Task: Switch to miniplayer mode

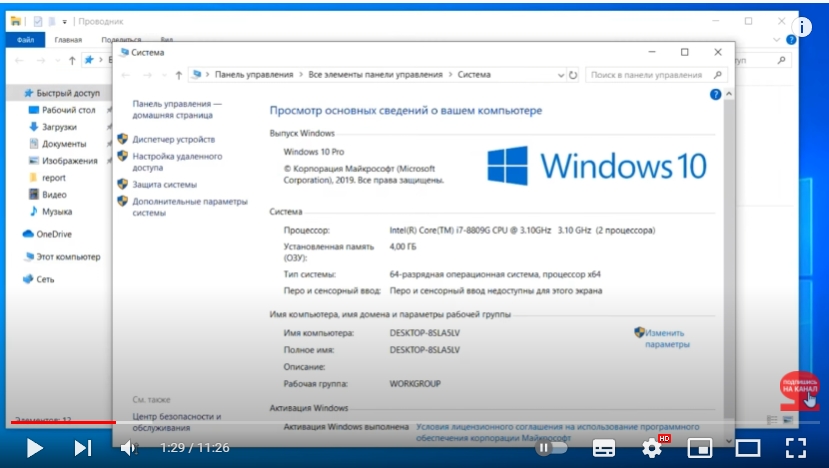Action: click(x=699, y=448)
